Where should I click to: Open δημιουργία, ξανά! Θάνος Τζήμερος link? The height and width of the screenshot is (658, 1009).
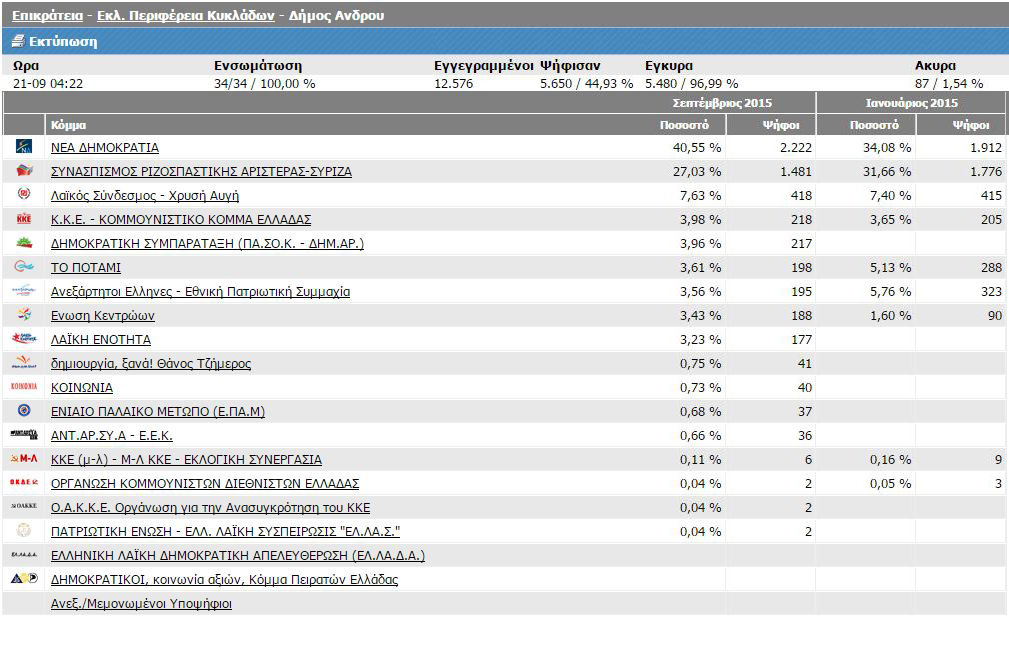click(x=151, y=363)
